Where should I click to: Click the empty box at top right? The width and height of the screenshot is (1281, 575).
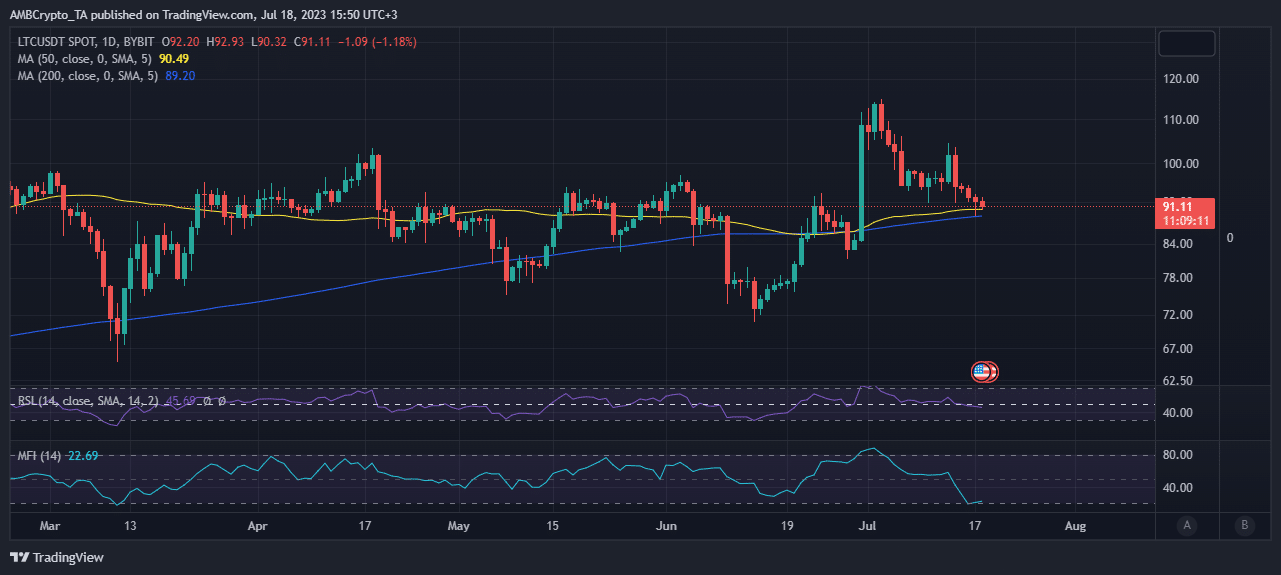point(1186,43)
